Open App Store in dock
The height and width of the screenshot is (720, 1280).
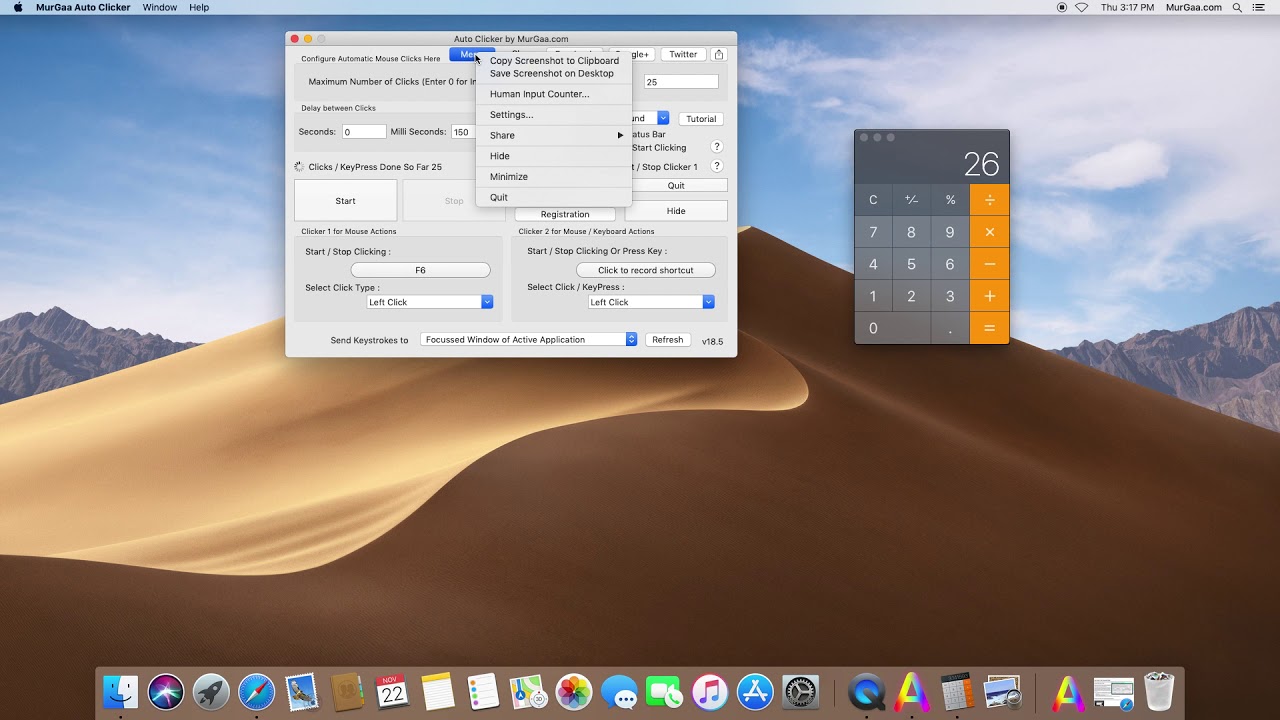(x=755, y=692)
